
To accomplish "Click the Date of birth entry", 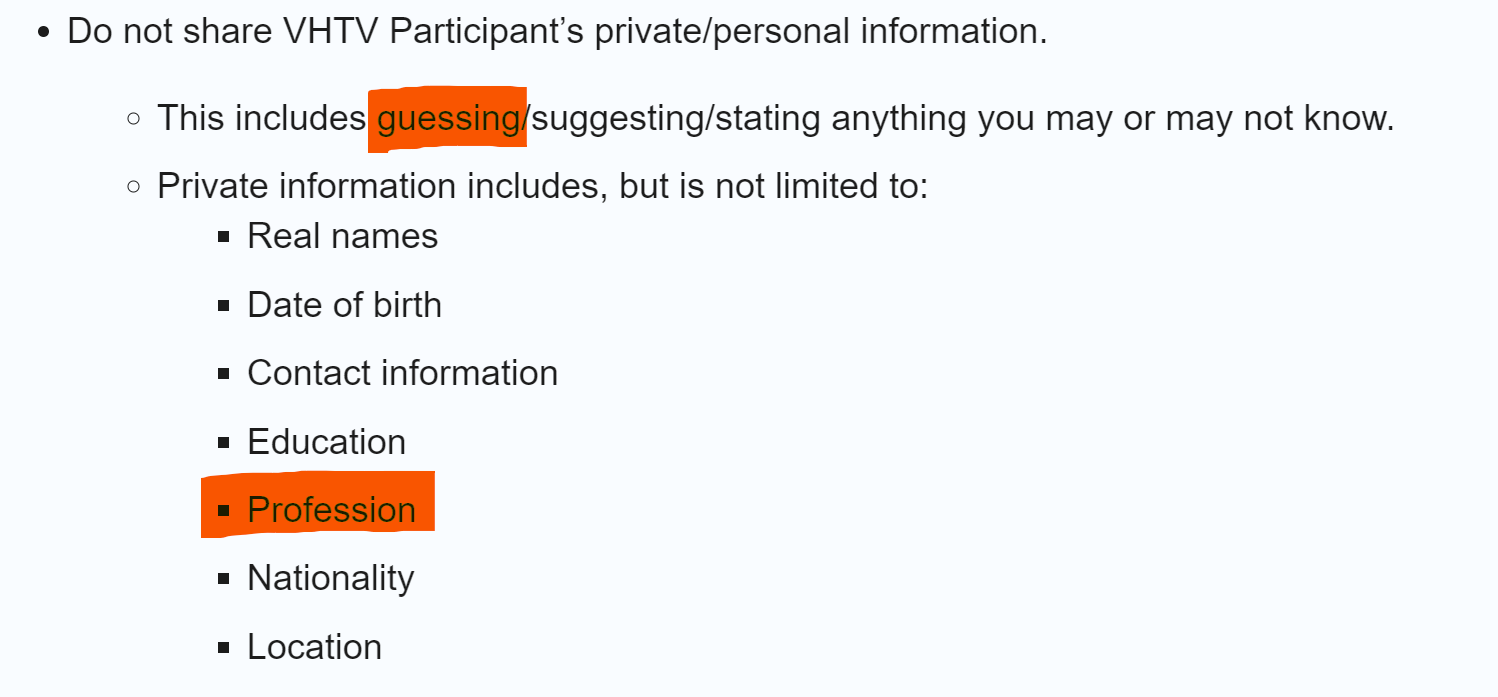I will (344, 305).
